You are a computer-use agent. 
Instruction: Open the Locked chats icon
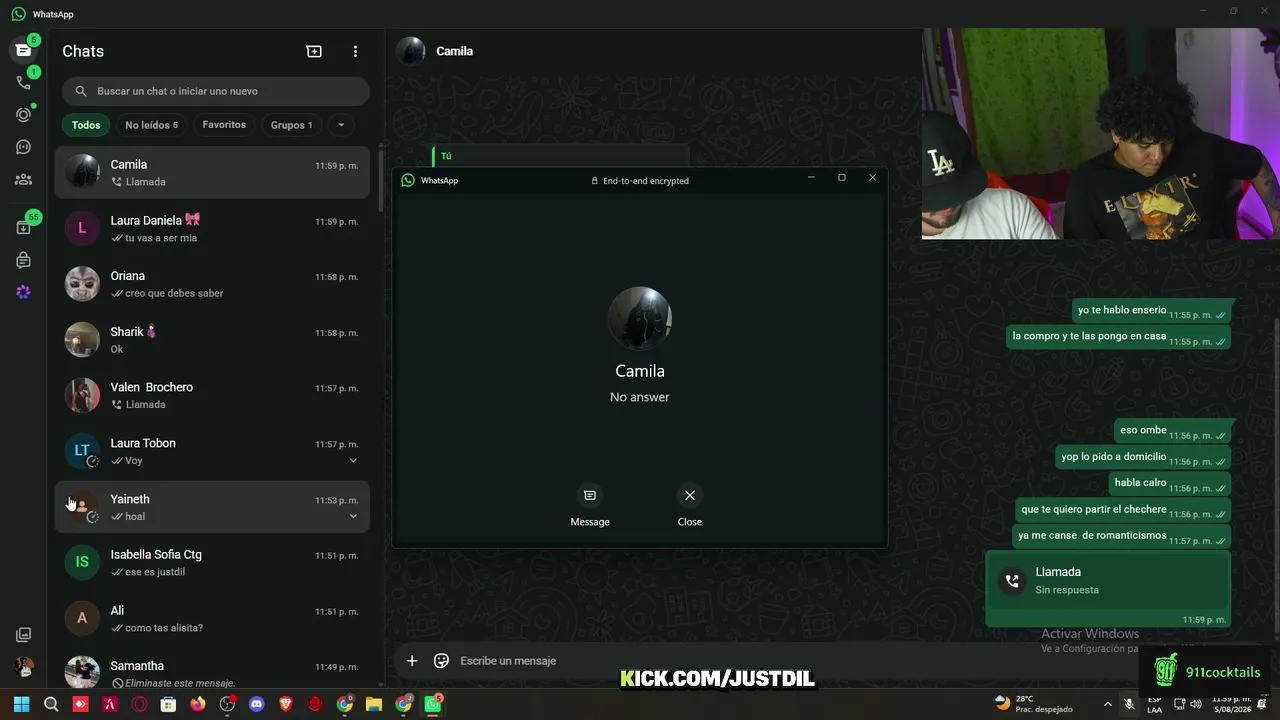coord(23,260)
